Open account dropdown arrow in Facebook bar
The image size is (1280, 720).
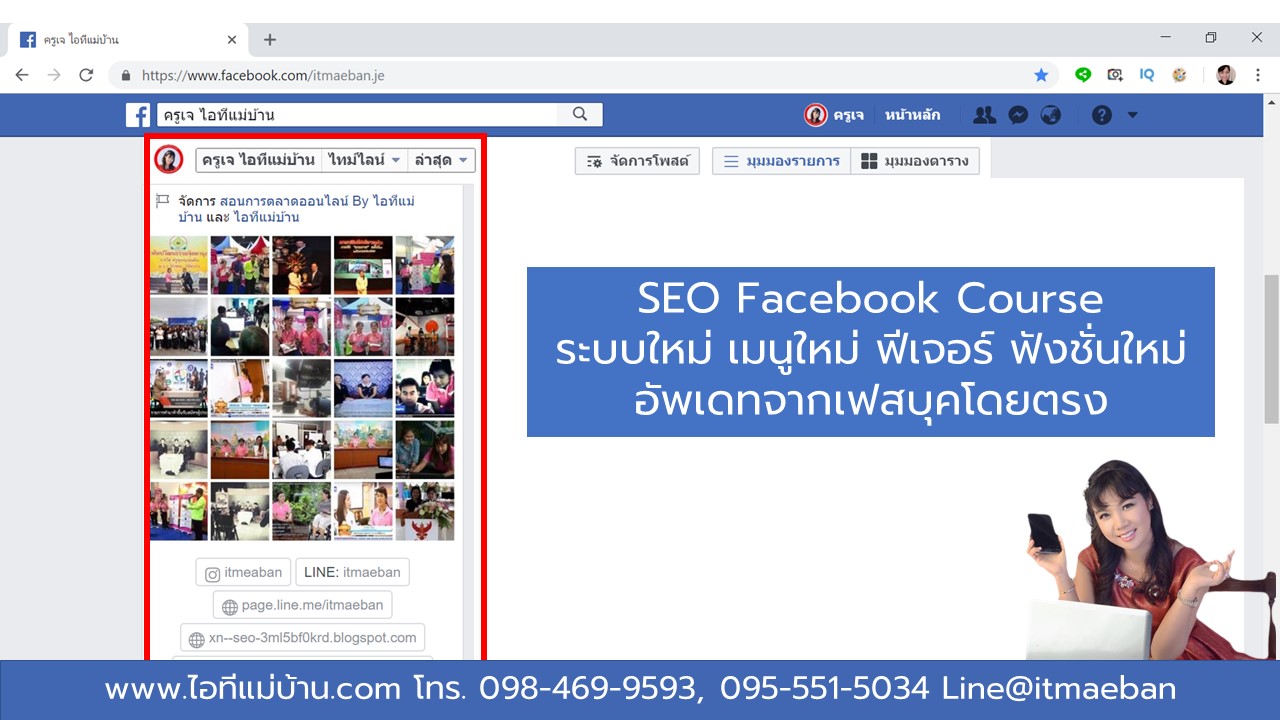coord(1132,115)
